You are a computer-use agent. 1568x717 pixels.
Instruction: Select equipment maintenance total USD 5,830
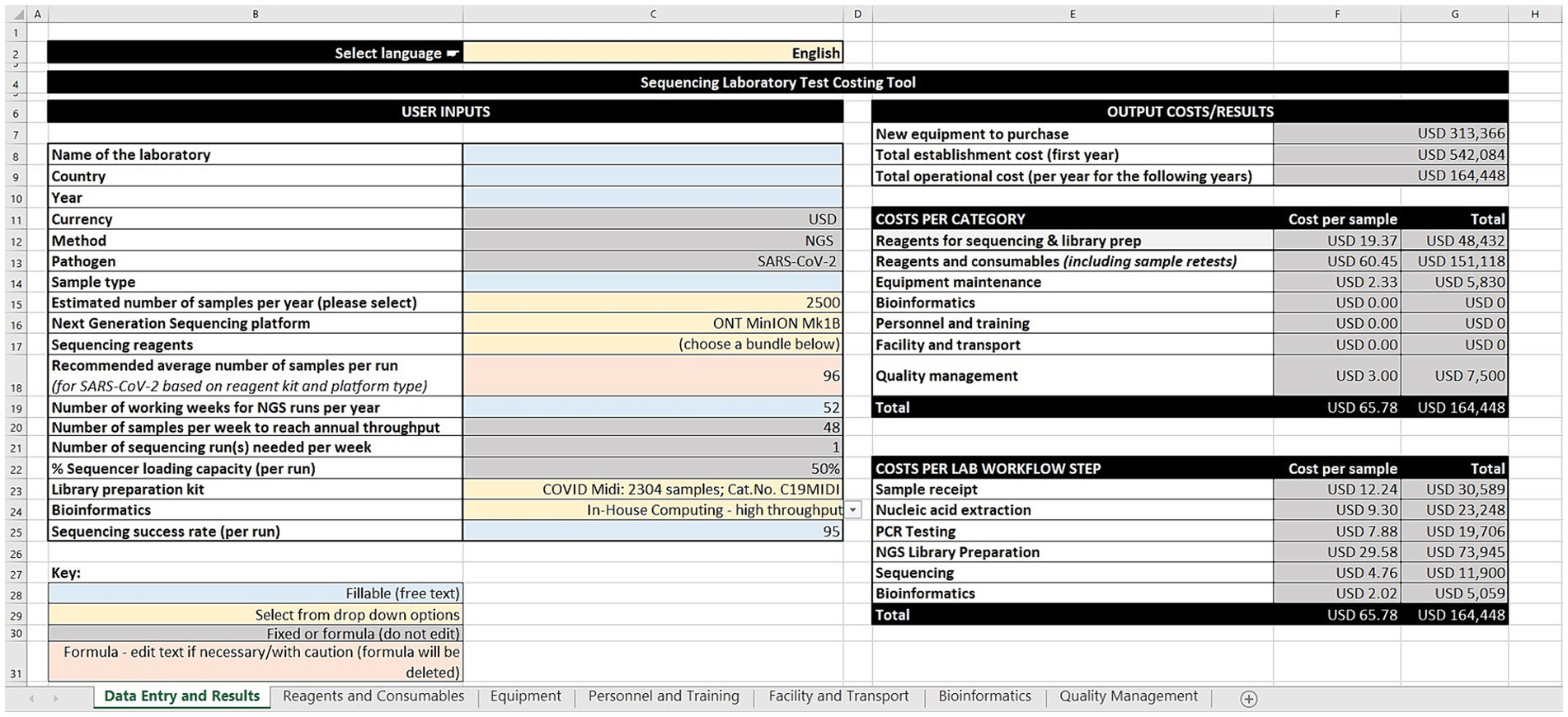(1454, 282)
